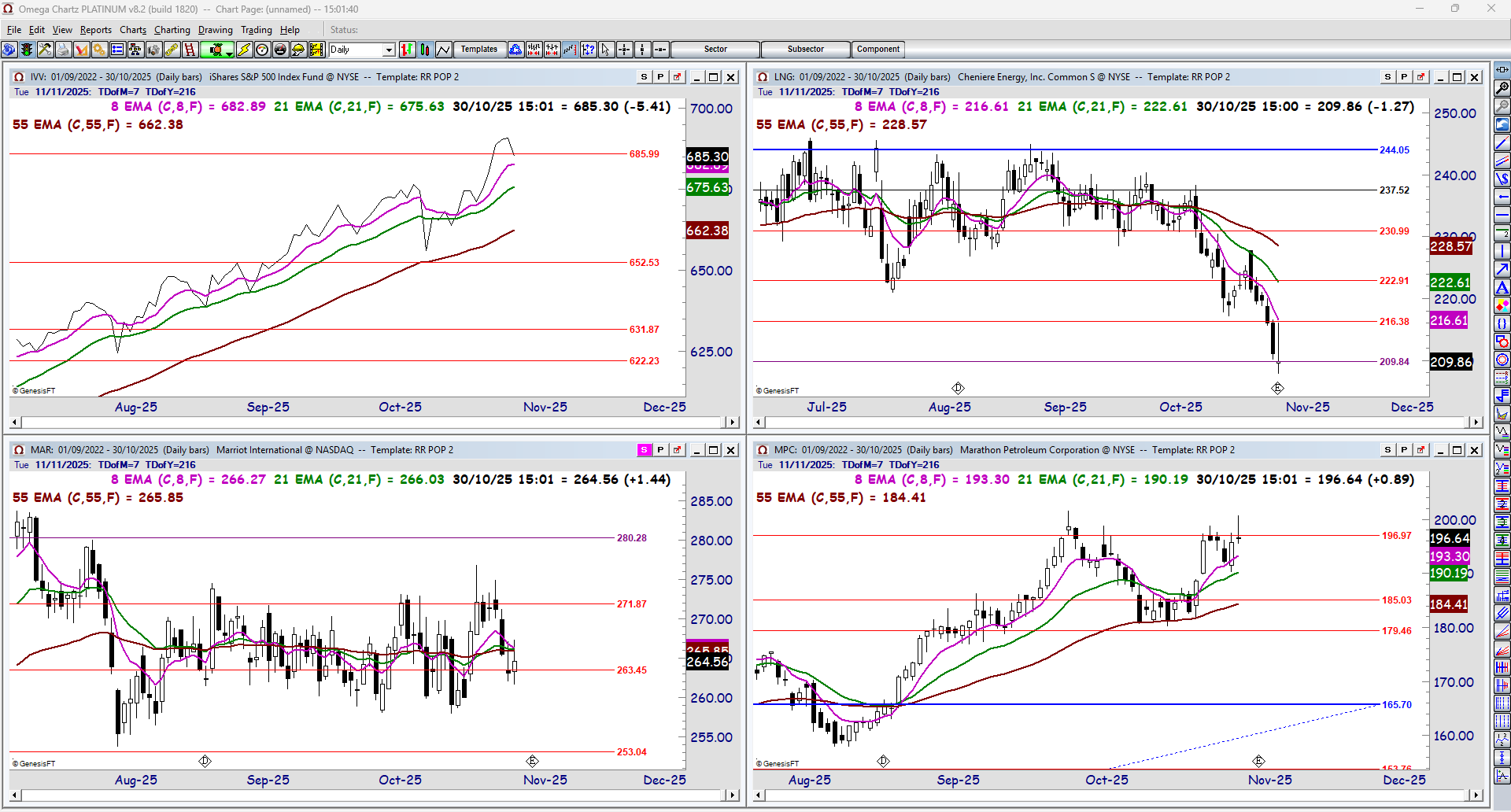This screenshot has width=1511, height=812.
Task: Click the Subsector button
Action: (x=806, y=50)
